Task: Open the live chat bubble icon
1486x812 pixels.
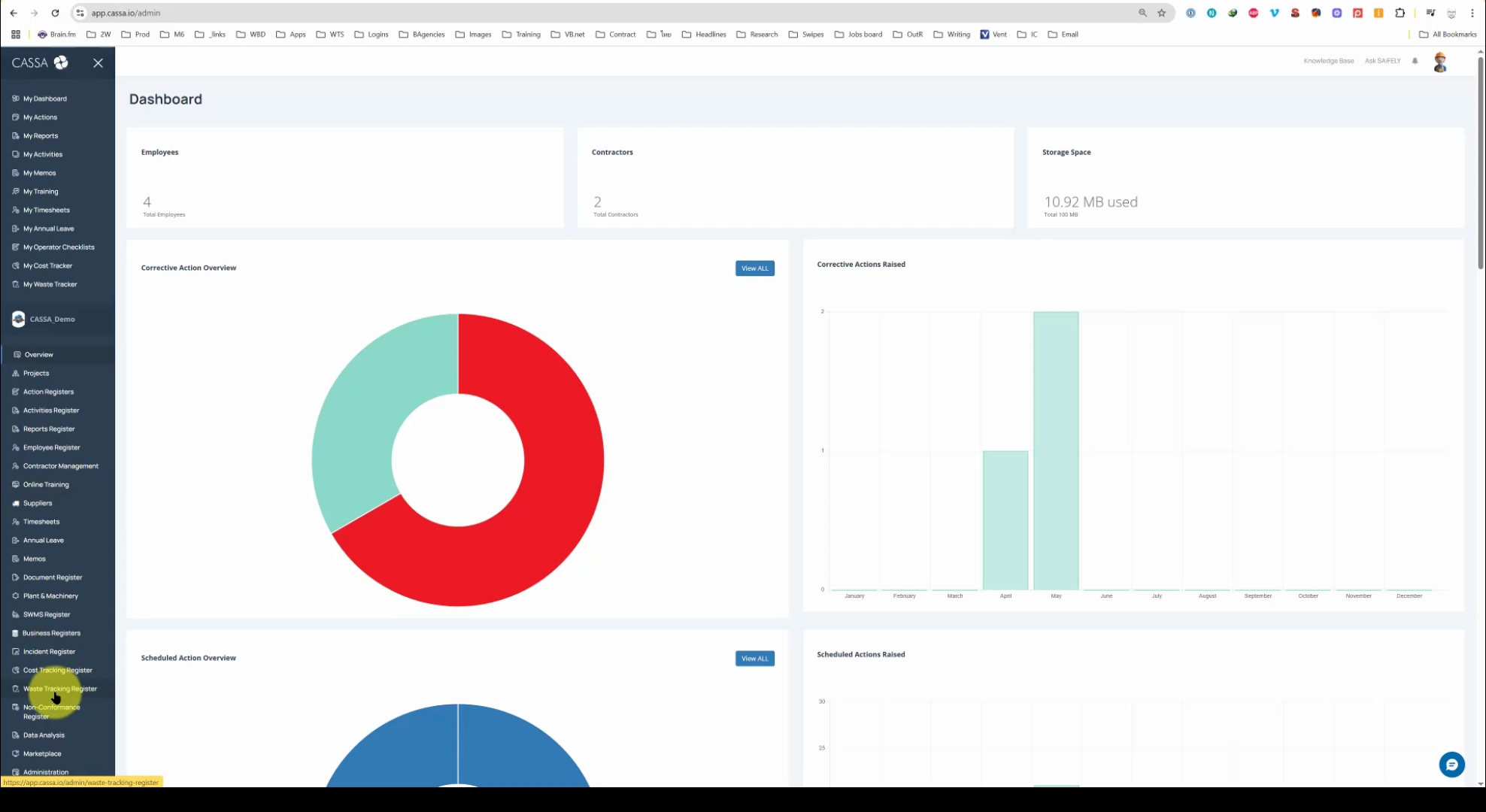Action: click(1451, 765)
